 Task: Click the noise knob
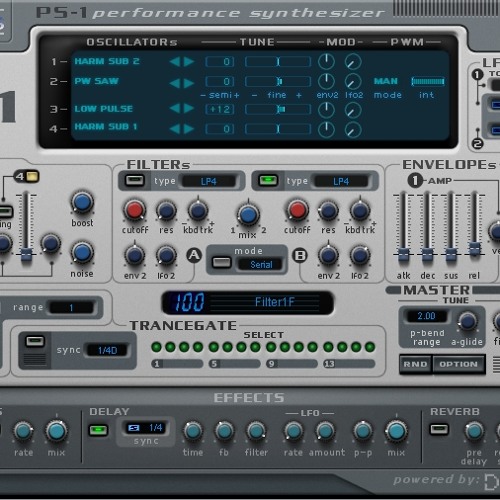click(x=82, y=253)
